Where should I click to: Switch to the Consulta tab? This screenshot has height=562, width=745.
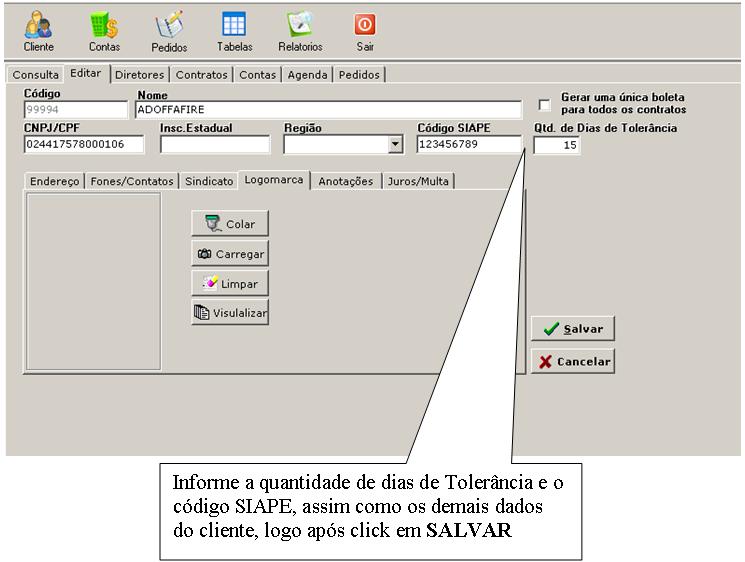[x=35, y=75]
